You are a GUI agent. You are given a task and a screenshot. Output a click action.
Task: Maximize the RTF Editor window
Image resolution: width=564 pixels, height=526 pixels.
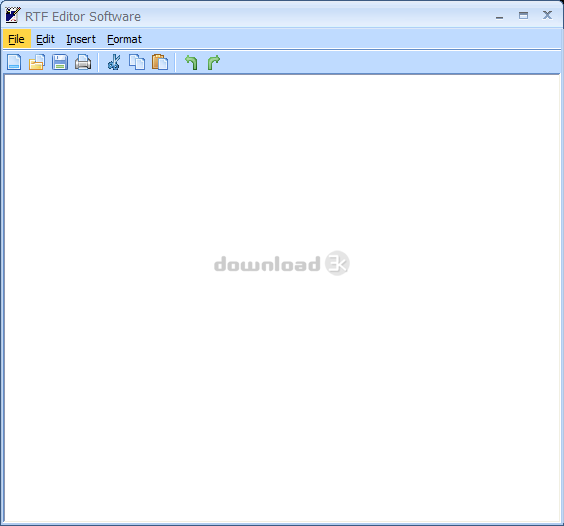coord(523,15)
